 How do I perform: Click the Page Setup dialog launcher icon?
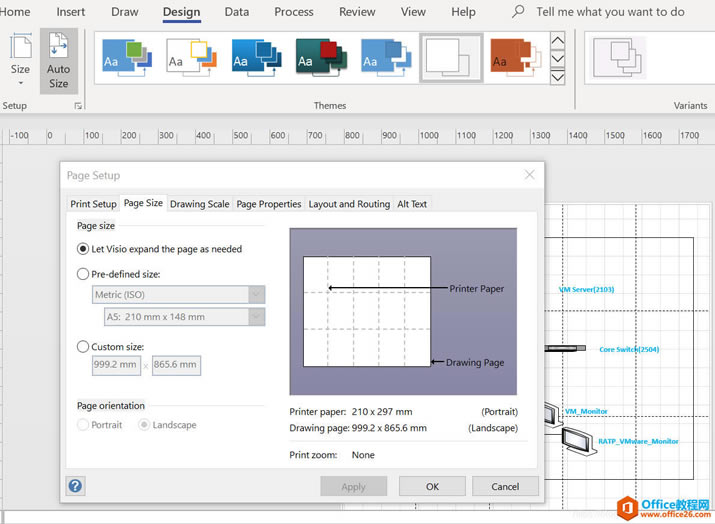(x=76, y=105)
